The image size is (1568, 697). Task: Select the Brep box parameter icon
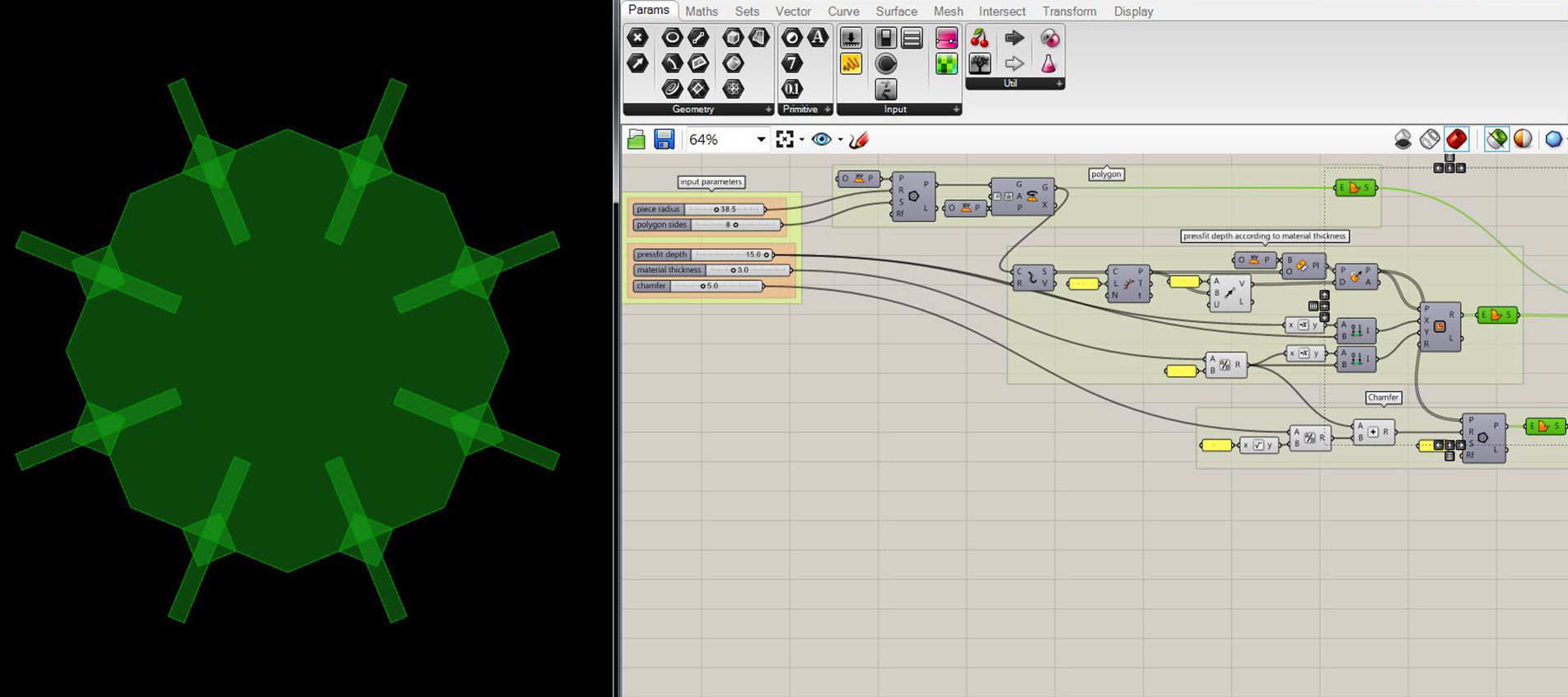tap(733, 37)
